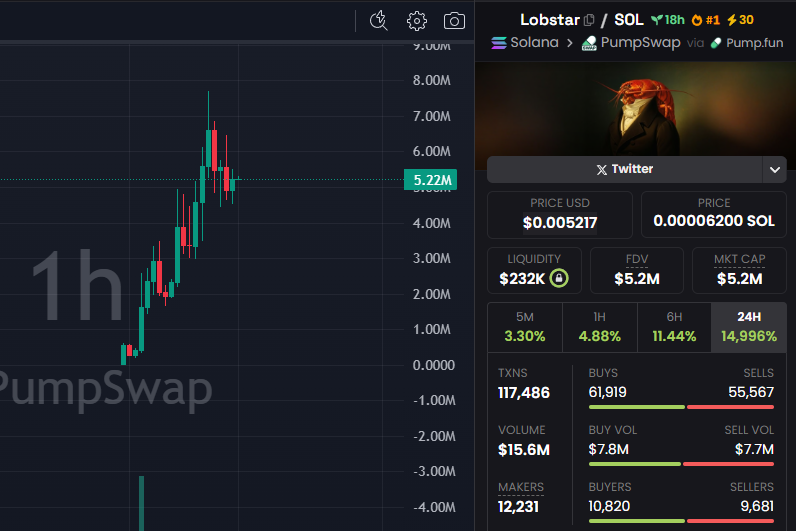This screenshot has height=531, width=796.
Task: Click the buyers versus sellers ratio bar
Action: pos(681,521)
